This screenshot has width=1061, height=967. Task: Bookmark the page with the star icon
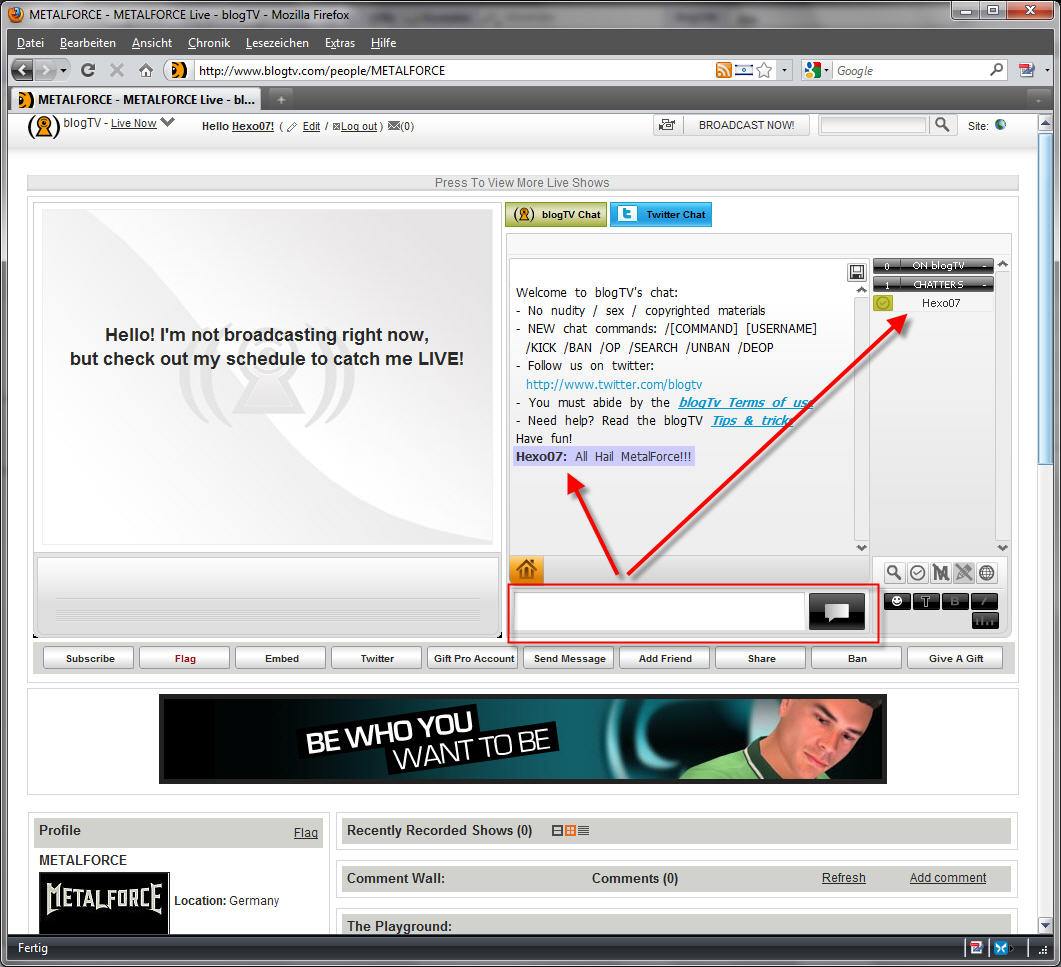tap(764, 70)
